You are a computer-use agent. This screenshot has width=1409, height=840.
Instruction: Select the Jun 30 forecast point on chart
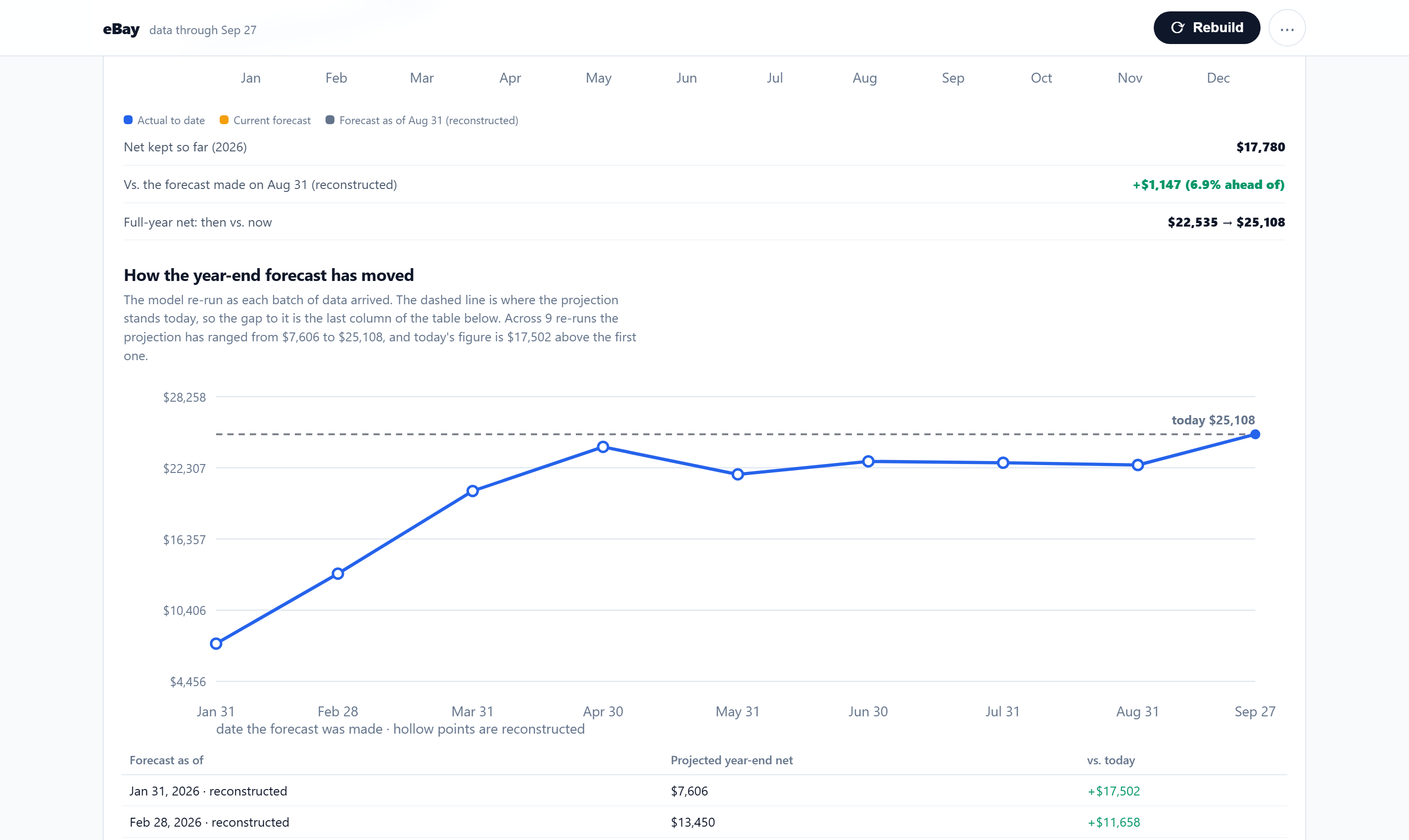pyautogui.click(x=868, y=462)
